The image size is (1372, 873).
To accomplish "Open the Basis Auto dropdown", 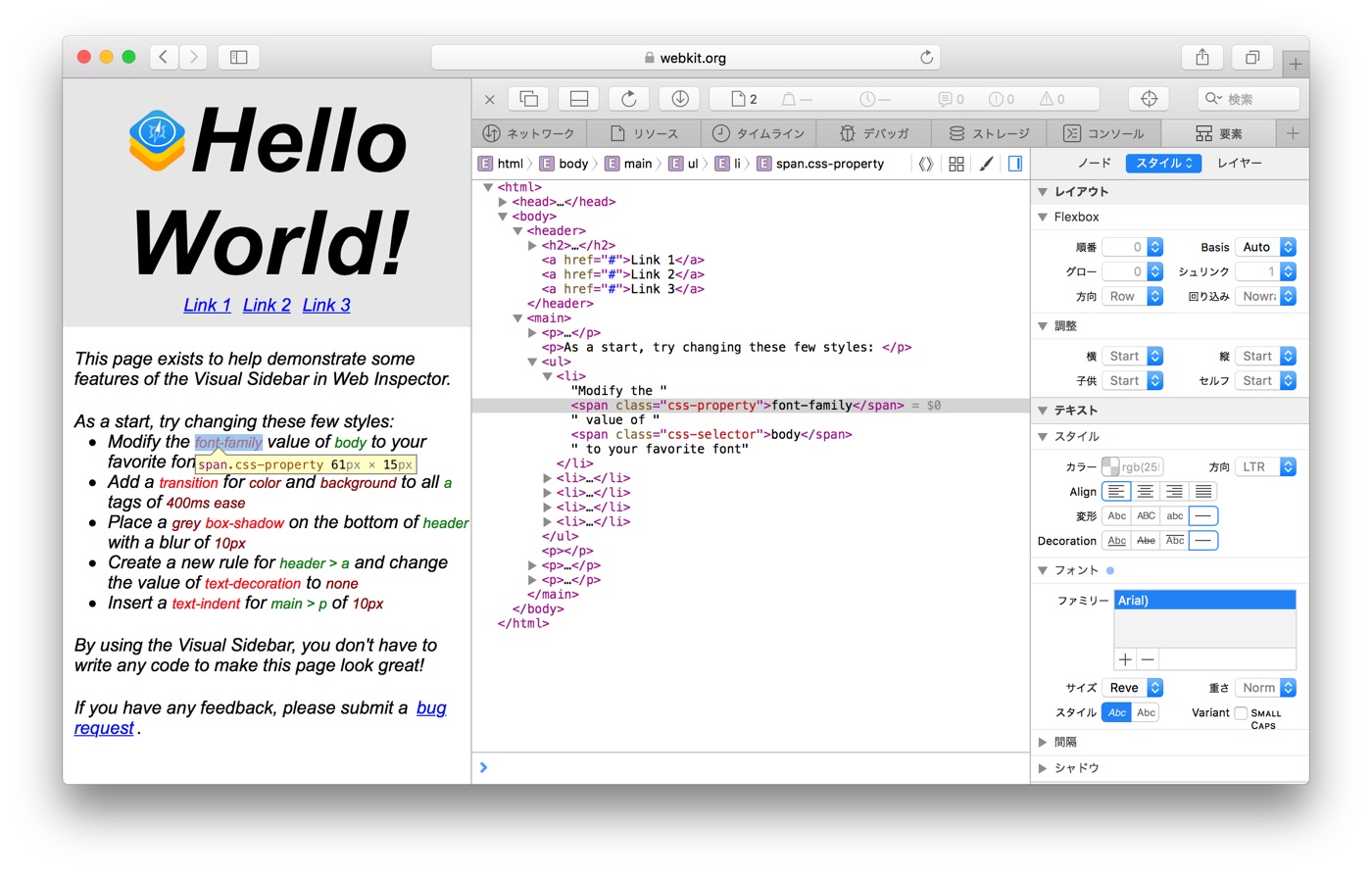I will click(1265, 247).
